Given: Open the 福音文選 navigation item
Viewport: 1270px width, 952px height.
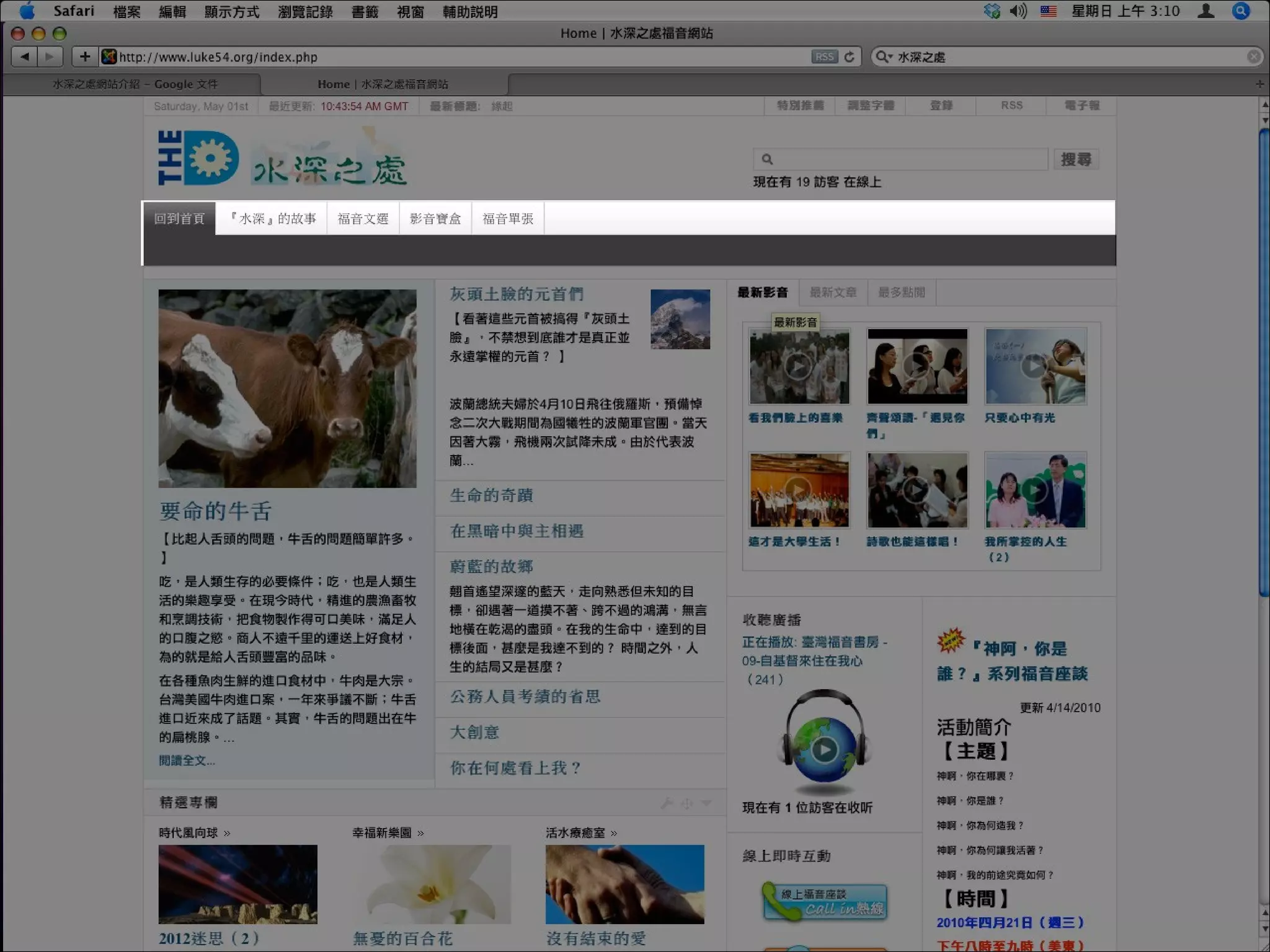Looking at the screenshot, I should 363,219.
